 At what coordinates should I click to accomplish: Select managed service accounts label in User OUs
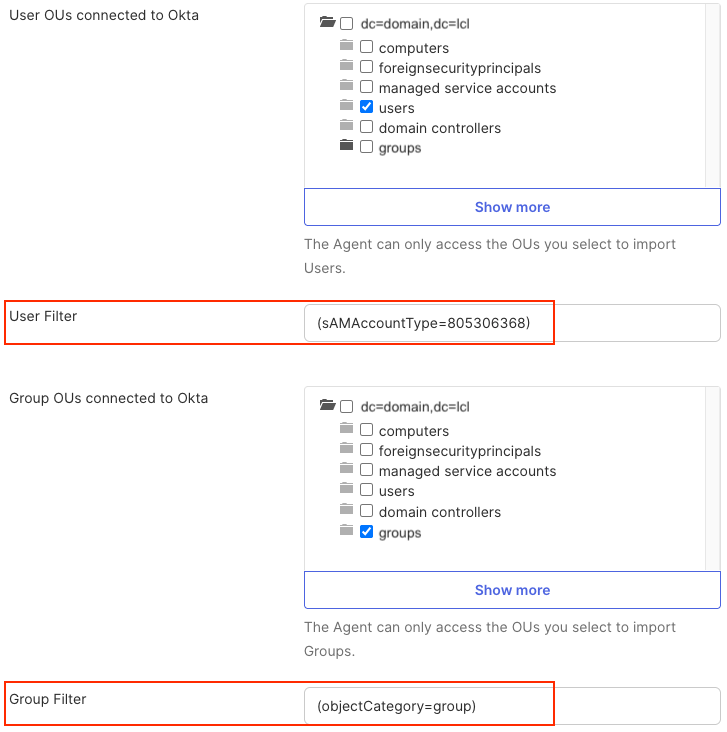click(467, 88)
